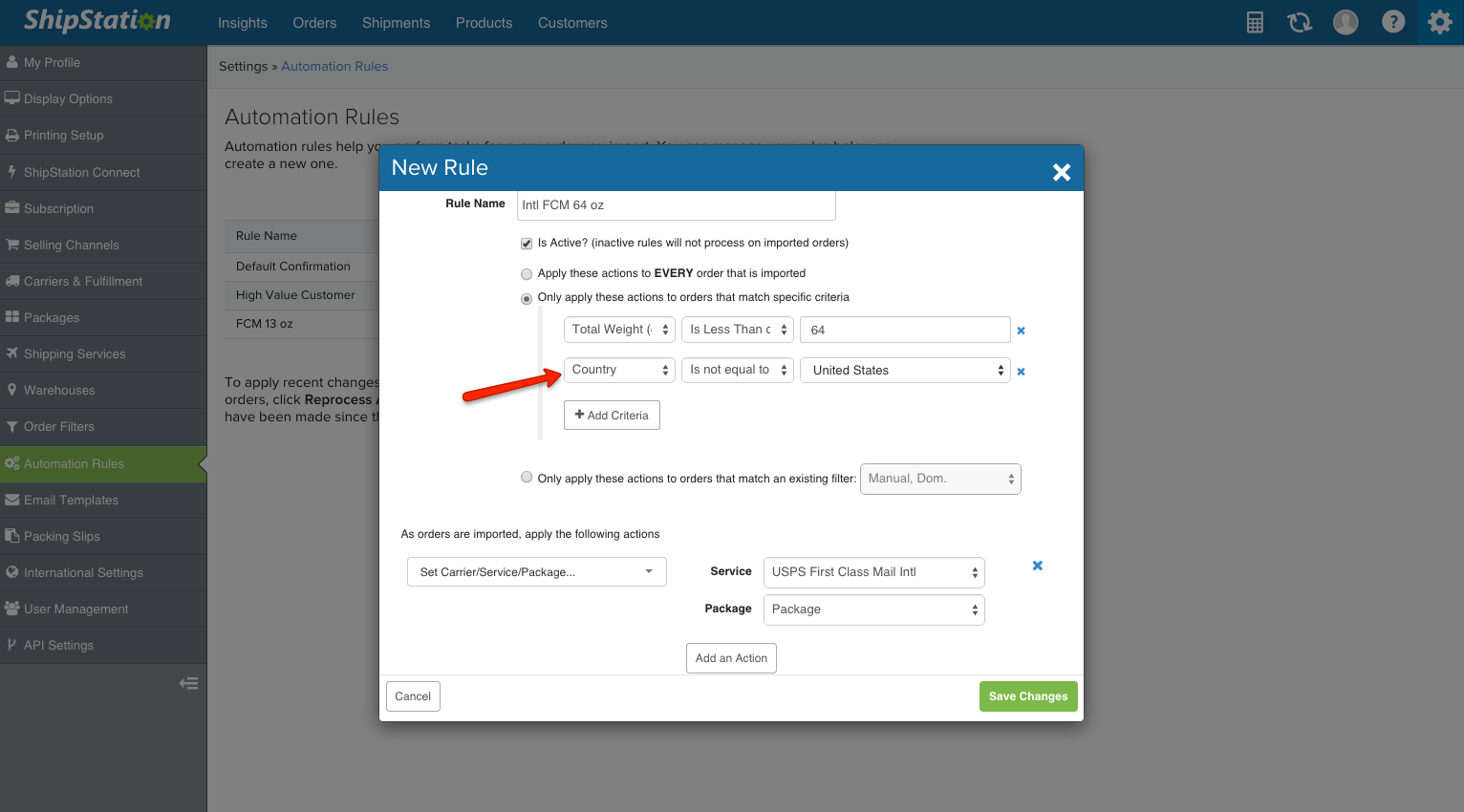Viewport: 1464px width, 812px height.
Task: Select apply actions to EVERY order
Action: tap(527, 274)
